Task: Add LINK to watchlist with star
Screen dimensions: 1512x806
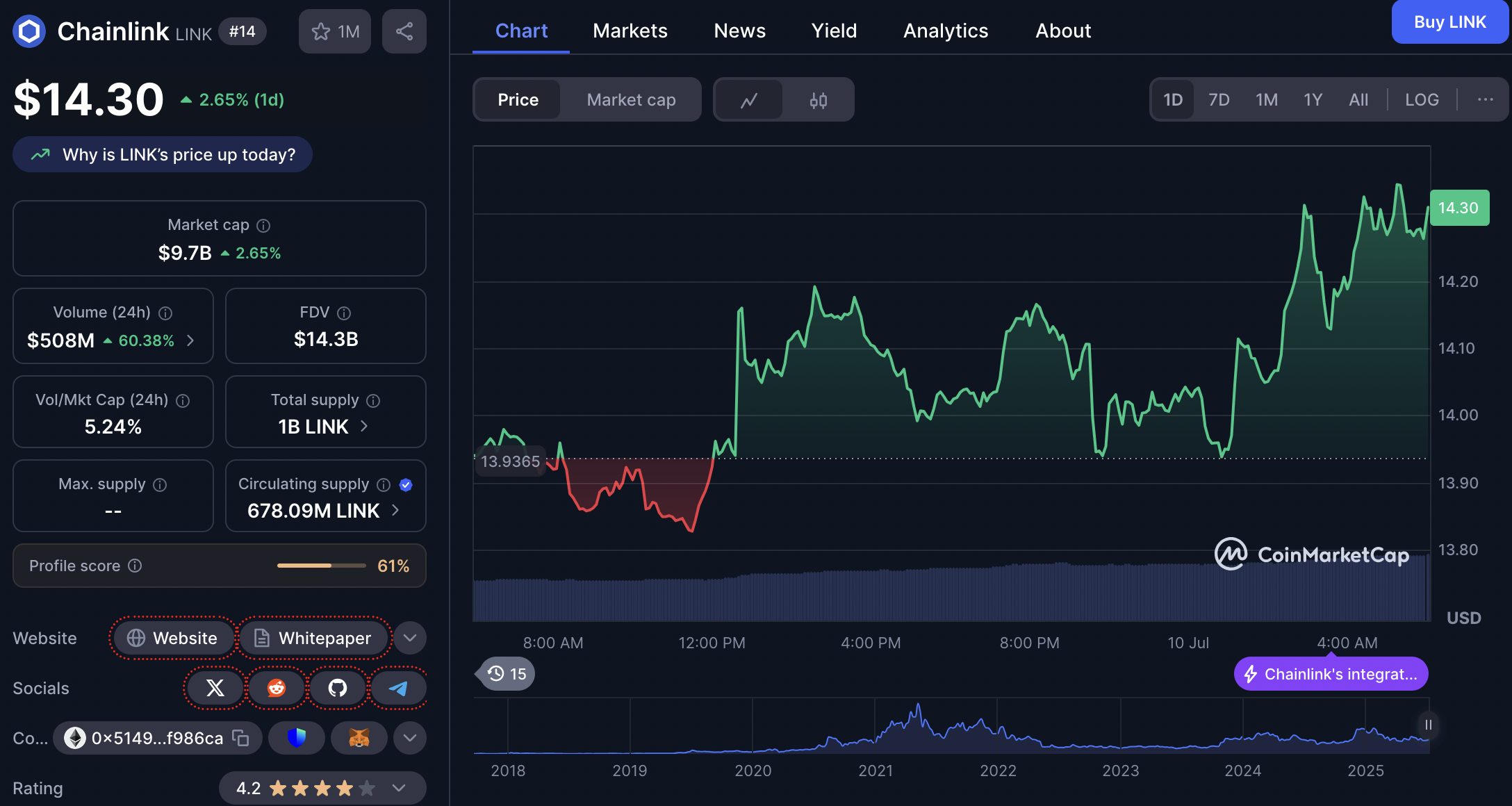Action: tap(335, 31)
